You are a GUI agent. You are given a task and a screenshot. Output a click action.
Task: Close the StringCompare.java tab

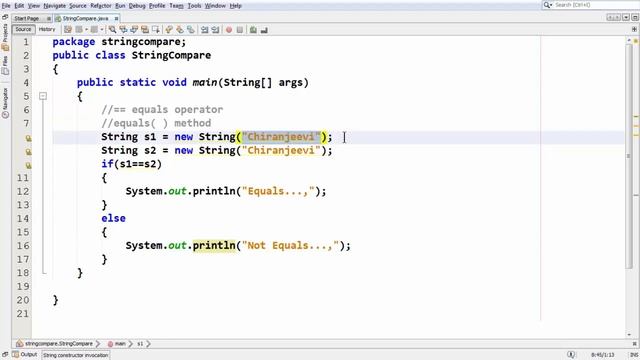(x=116, y=18)
